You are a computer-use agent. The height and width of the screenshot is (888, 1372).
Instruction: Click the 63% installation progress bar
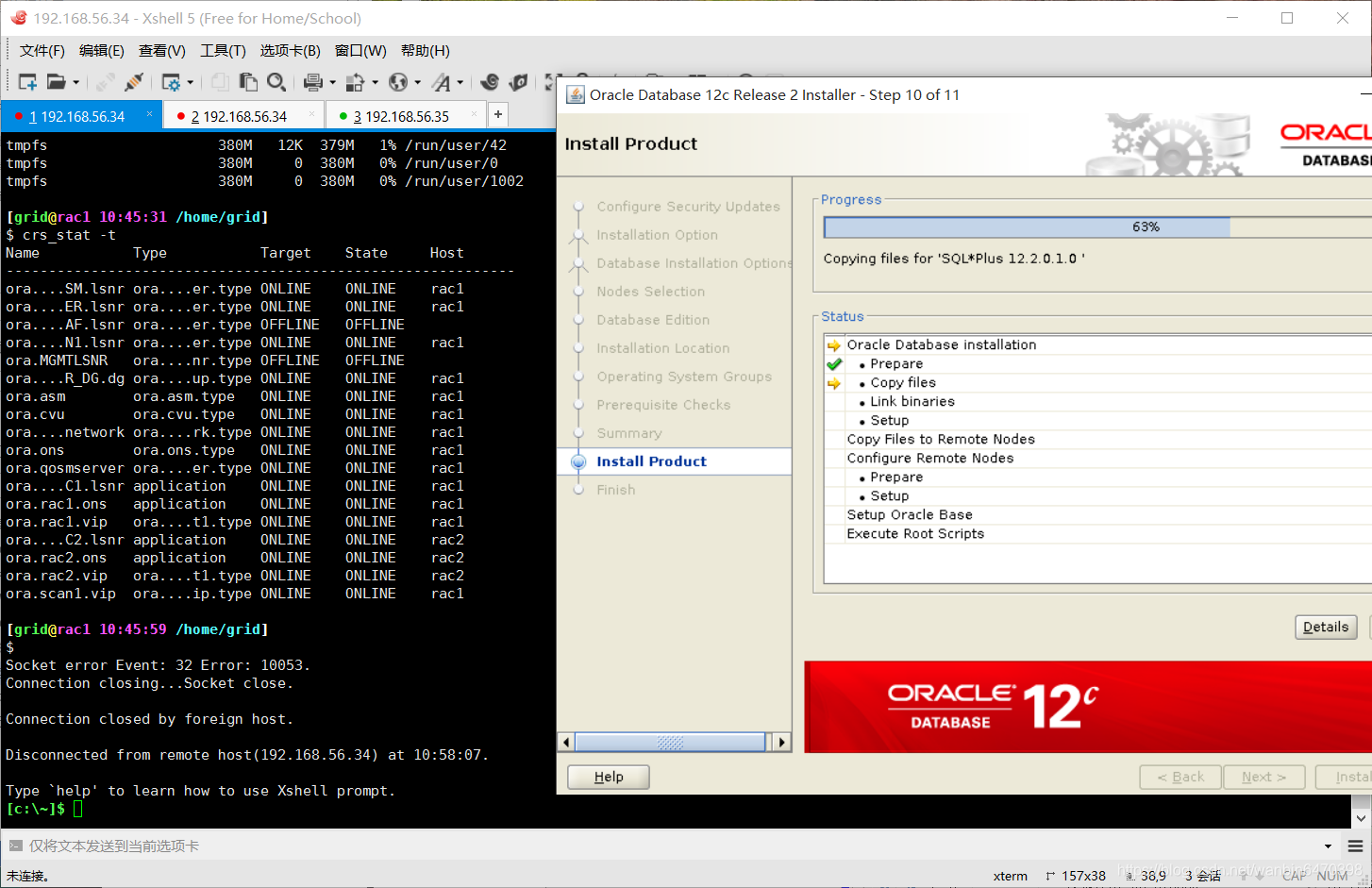(x=1097, y=226)
